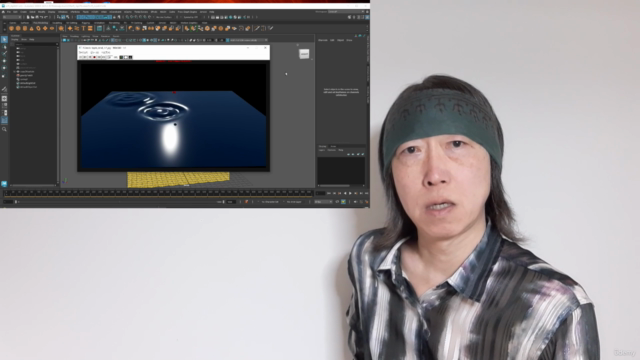The image size is (640, 360).
Task: Open the animation preferences icon at far right
Action: [x=366, y=202]
